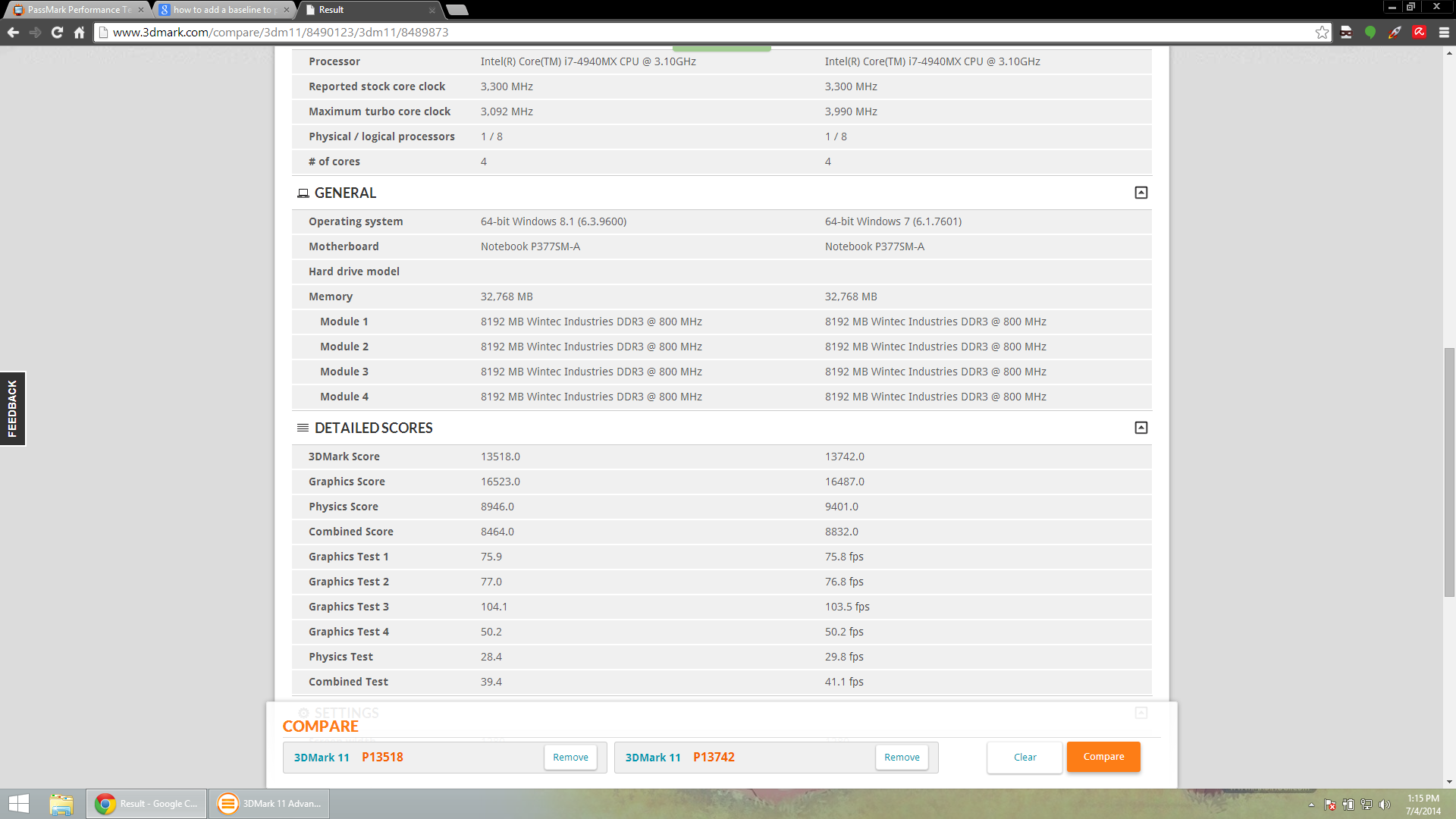Click the rocket extension icon
This screenshot has width=1456, height=819.
pos(1395,32)
